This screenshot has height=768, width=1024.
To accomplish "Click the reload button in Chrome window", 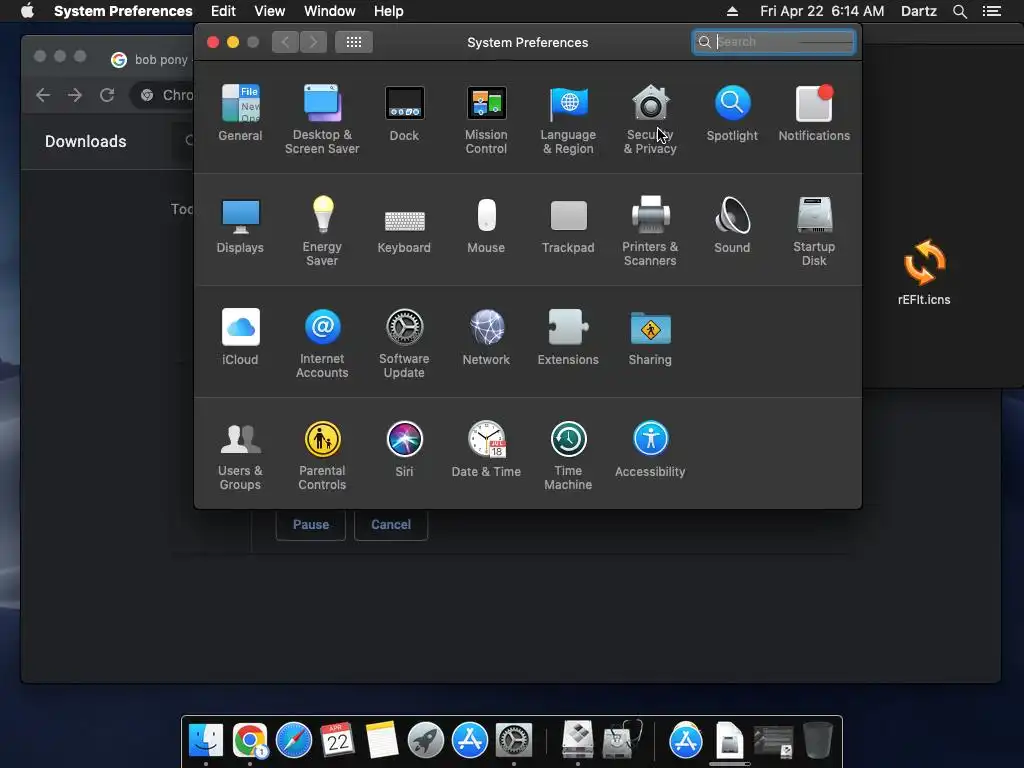I will click(x=107, y=95).
